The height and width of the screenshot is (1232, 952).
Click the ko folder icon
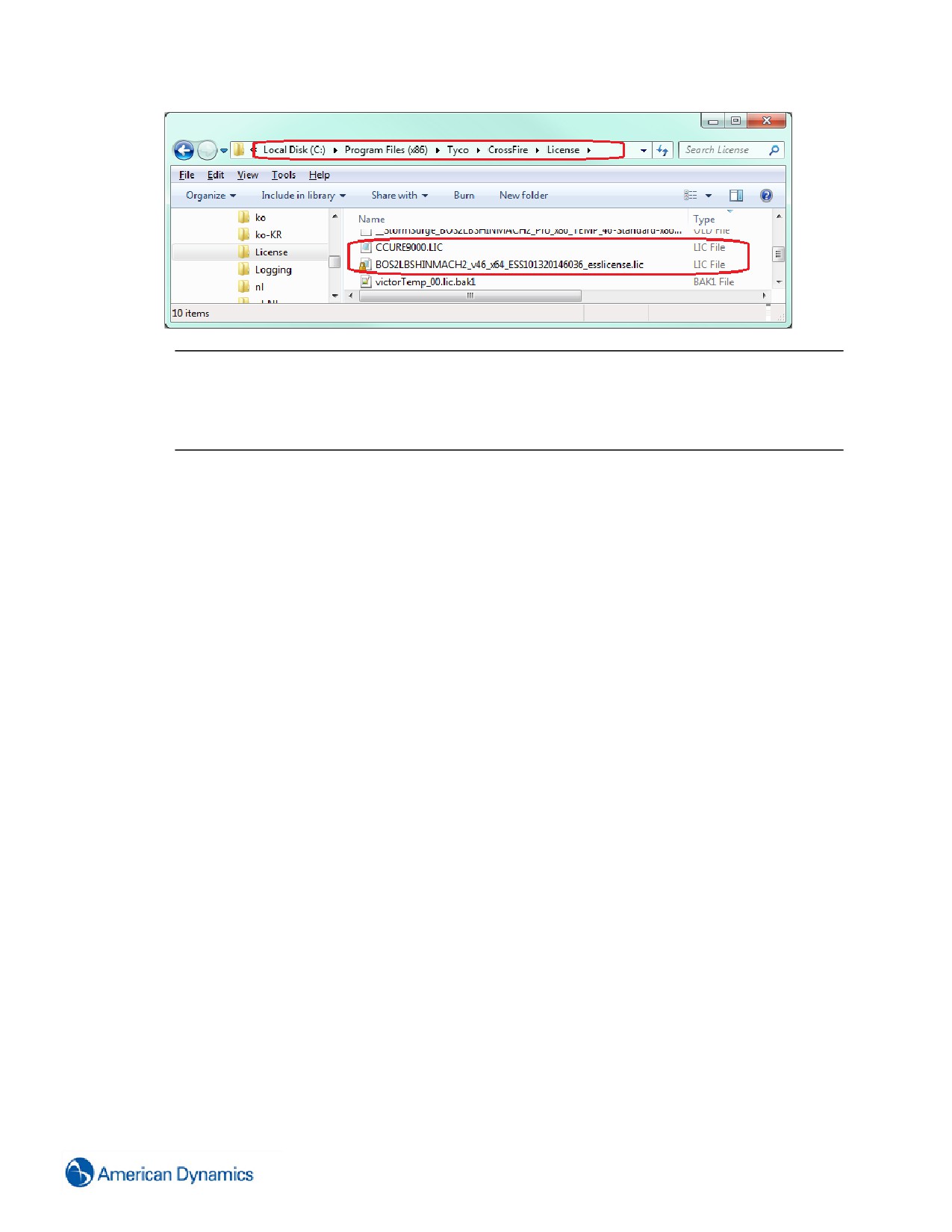[243, 217]
